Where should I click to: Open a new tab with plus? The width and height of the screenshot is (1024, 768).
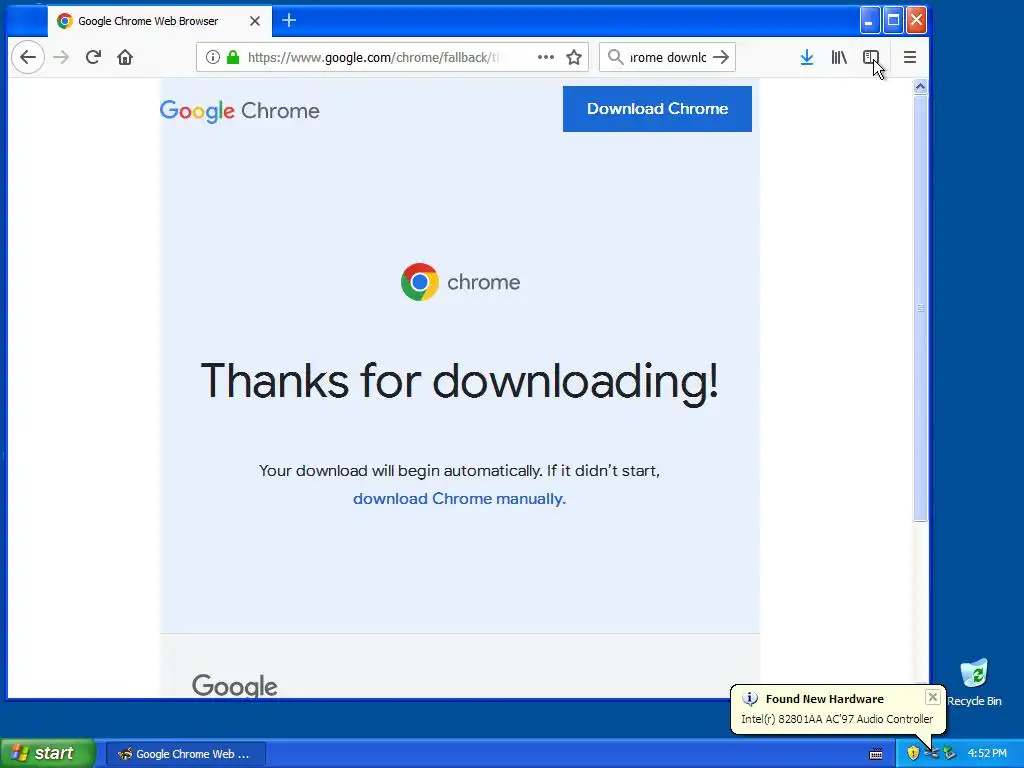tap(289, 21)
